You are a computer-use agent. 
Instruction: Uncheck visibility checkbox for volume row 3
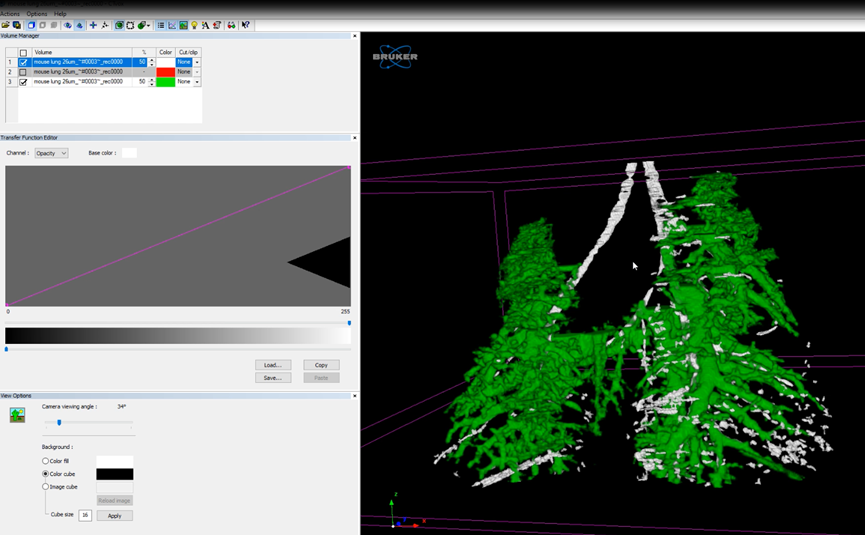(x=23, y=82)
